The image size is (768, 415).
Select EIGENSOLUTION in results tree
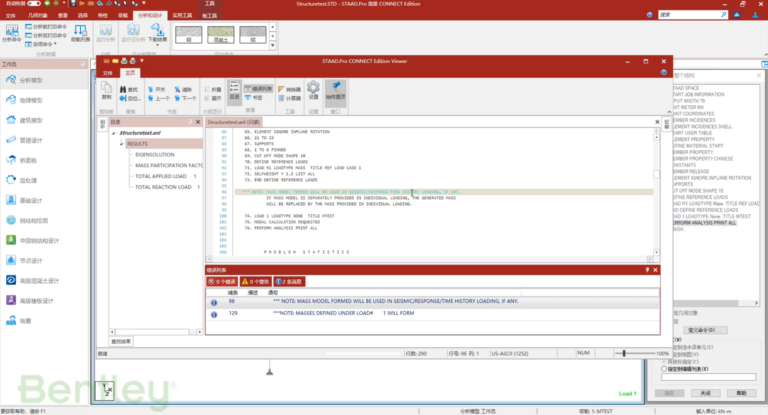pos(154,154)
